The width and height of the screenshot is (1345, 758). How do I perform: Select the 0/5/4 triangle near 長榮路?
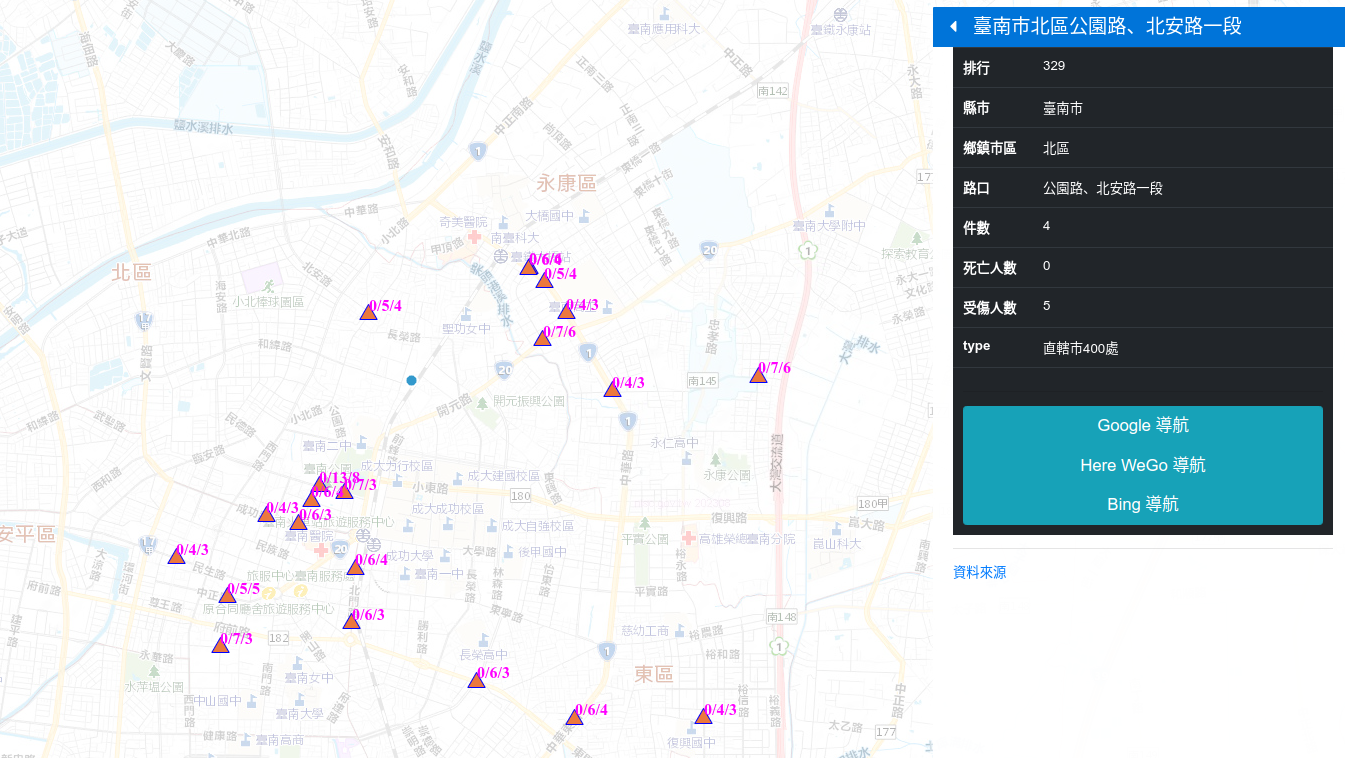[368, 312]
